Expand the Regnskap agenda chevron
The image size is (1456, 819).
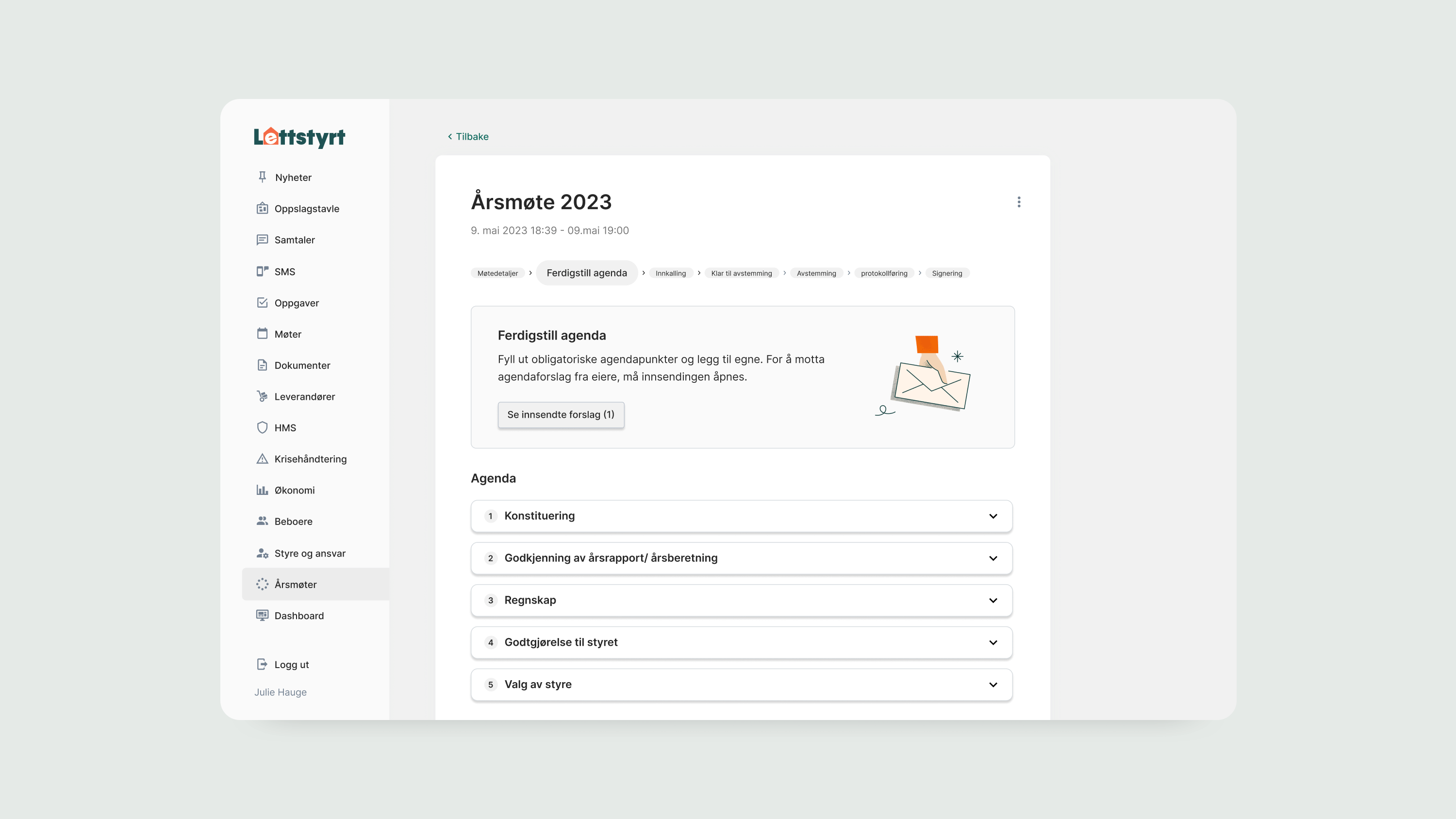pos(993,600)
